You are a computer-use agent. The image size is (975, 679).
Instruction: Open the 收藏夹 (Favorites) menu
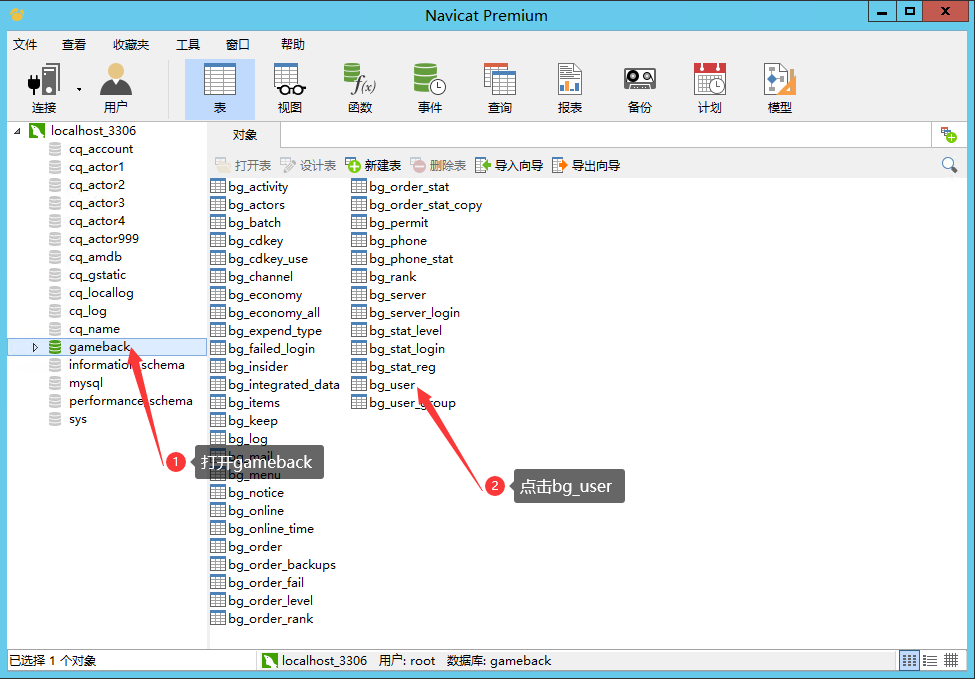click(x=130, y=45)
